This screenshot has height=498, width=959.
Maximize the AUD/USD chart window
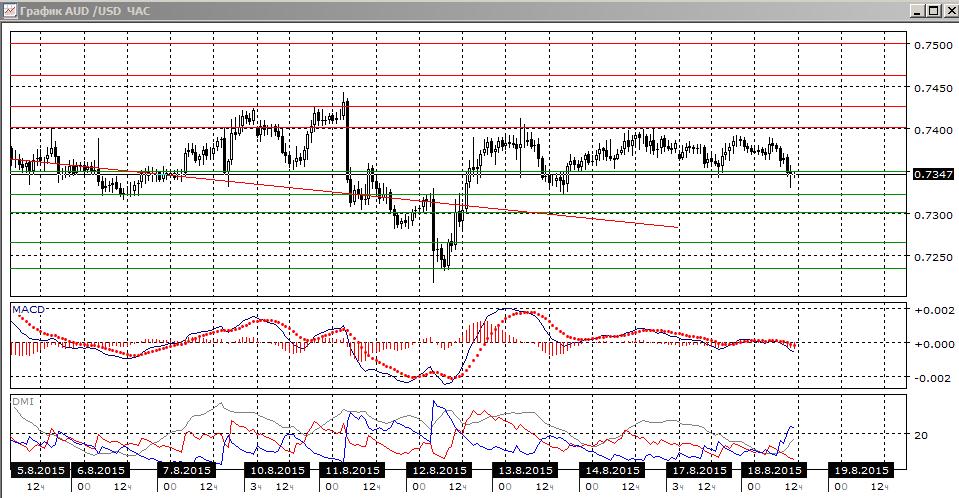(933, 10)
